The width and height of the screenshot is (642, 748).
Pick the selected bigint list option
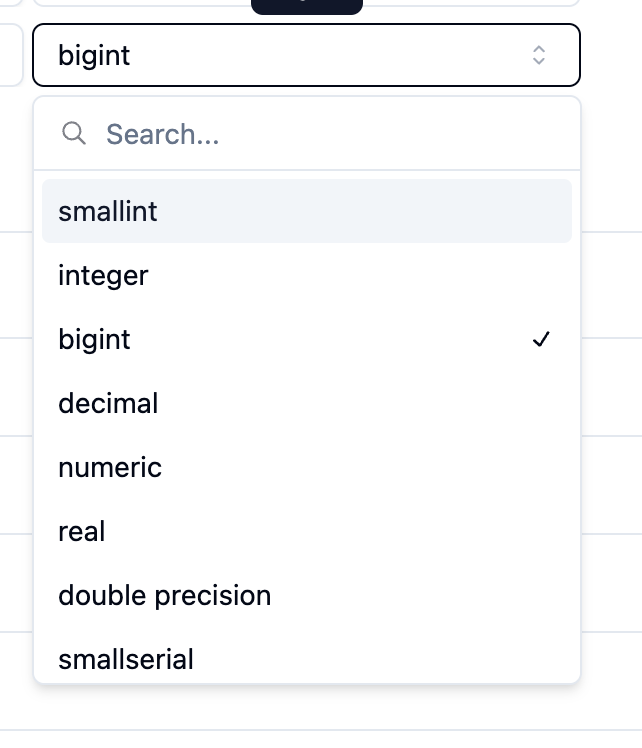click(x=95, y=340)
